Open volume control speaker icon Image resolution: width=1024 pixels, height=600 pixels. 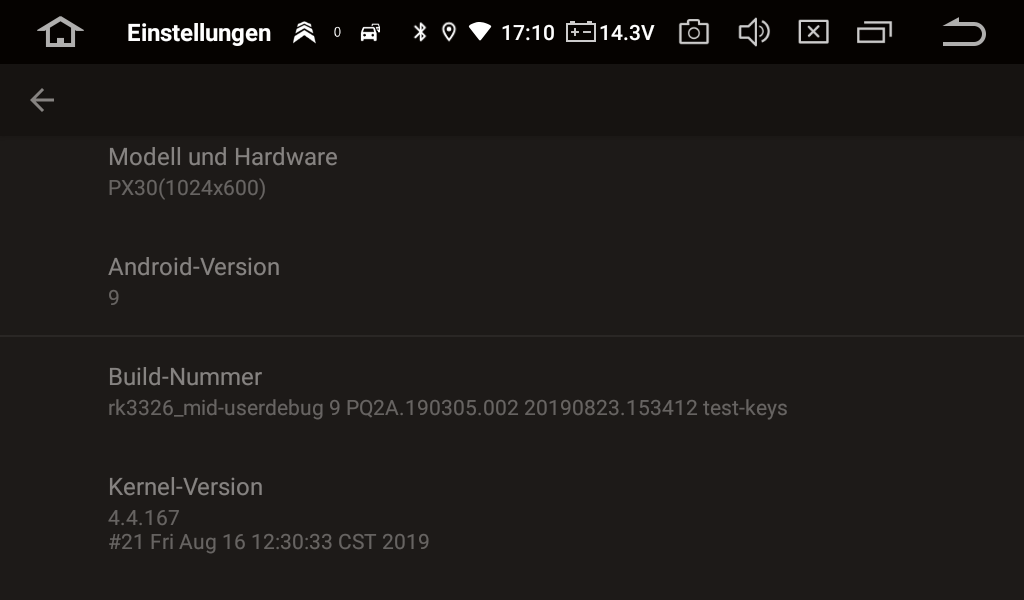754,32
